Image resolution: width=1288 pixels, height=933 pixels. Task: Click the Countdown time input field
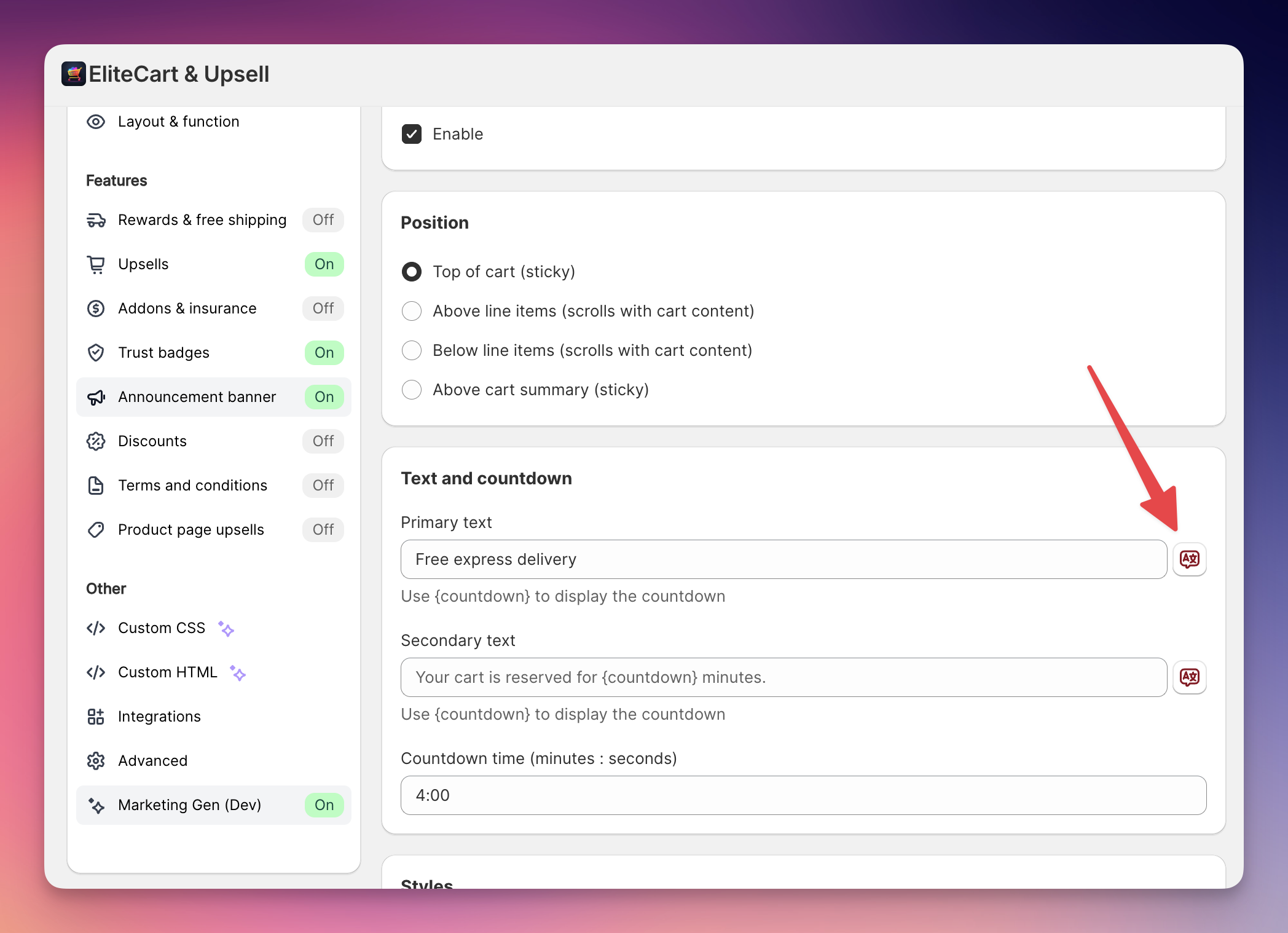coord(803,795)
